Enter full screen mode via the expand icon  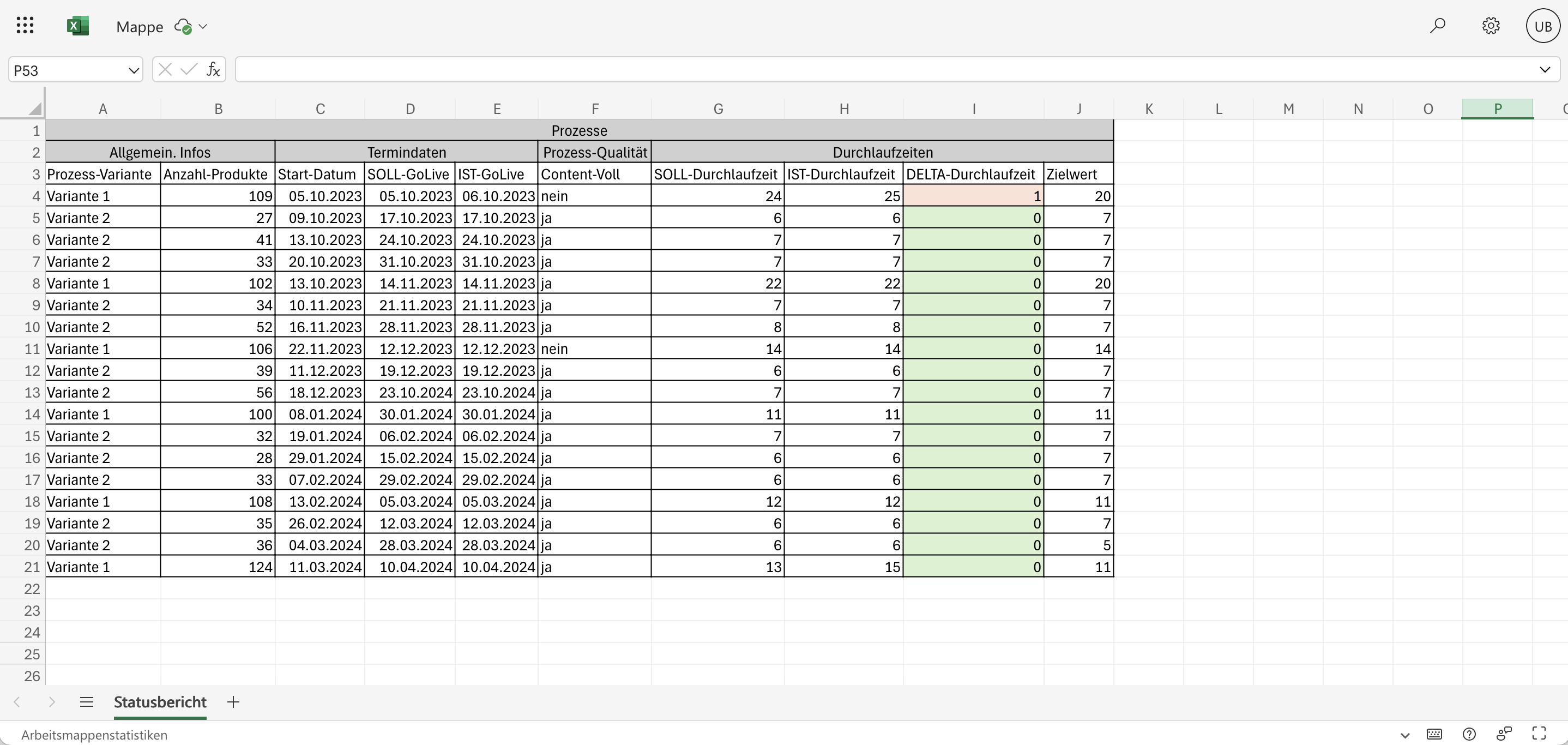1540,734
